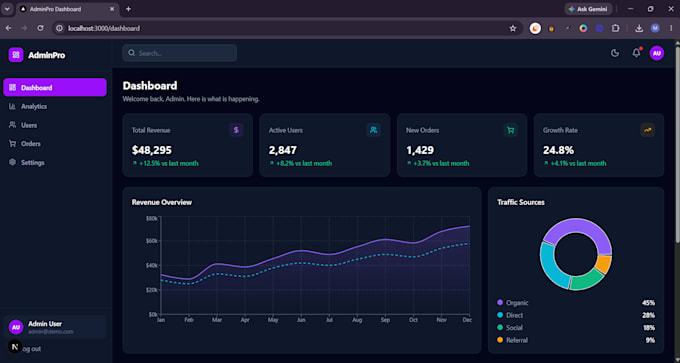680x363 pixels.
Task: Close the AdminPro Dashboard tab
Action: [x=112, y=9]
